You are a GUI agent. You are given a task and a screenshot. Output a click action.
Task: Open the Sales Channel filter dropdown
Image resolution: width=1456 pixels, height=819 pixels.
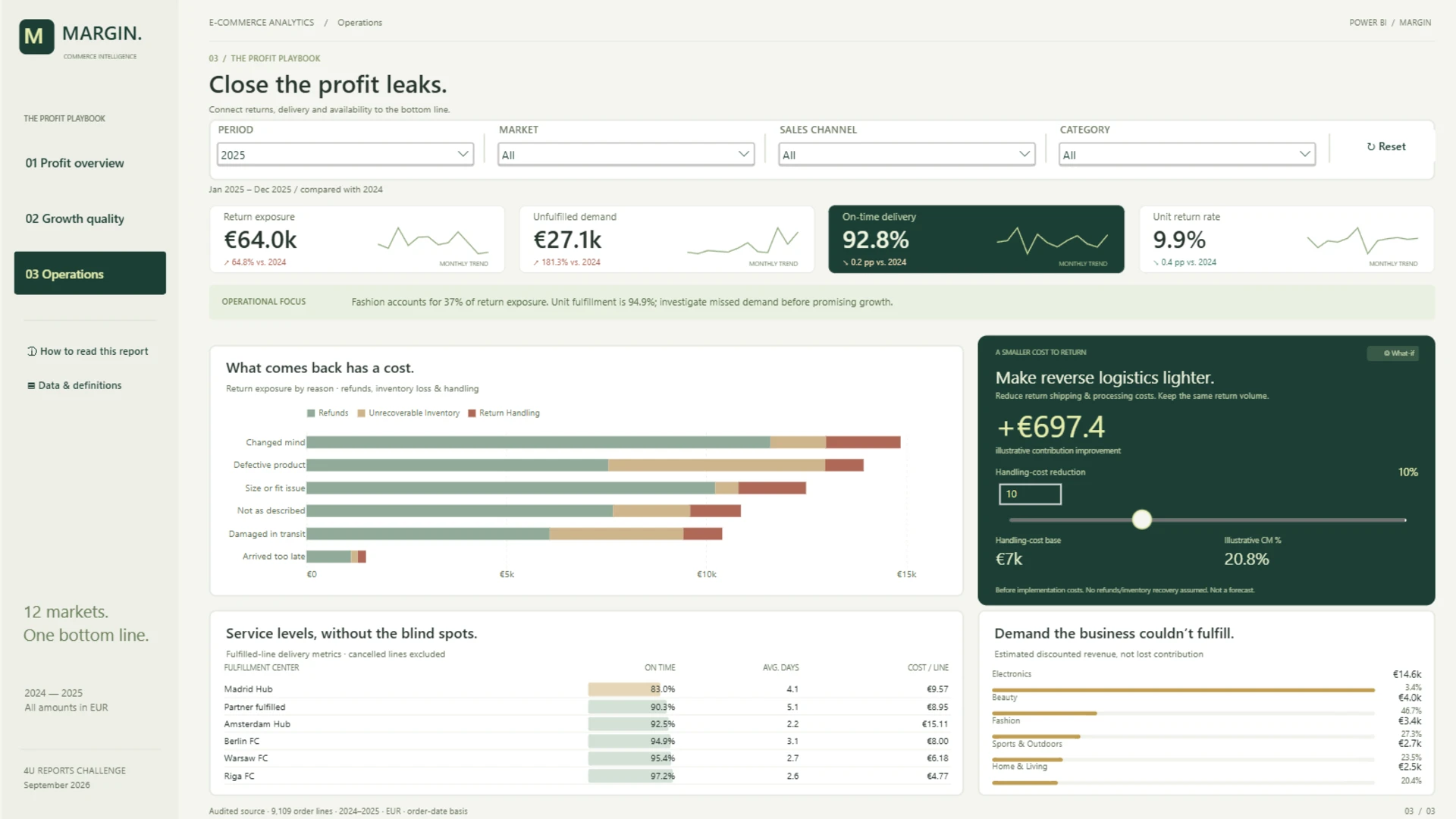906,155
